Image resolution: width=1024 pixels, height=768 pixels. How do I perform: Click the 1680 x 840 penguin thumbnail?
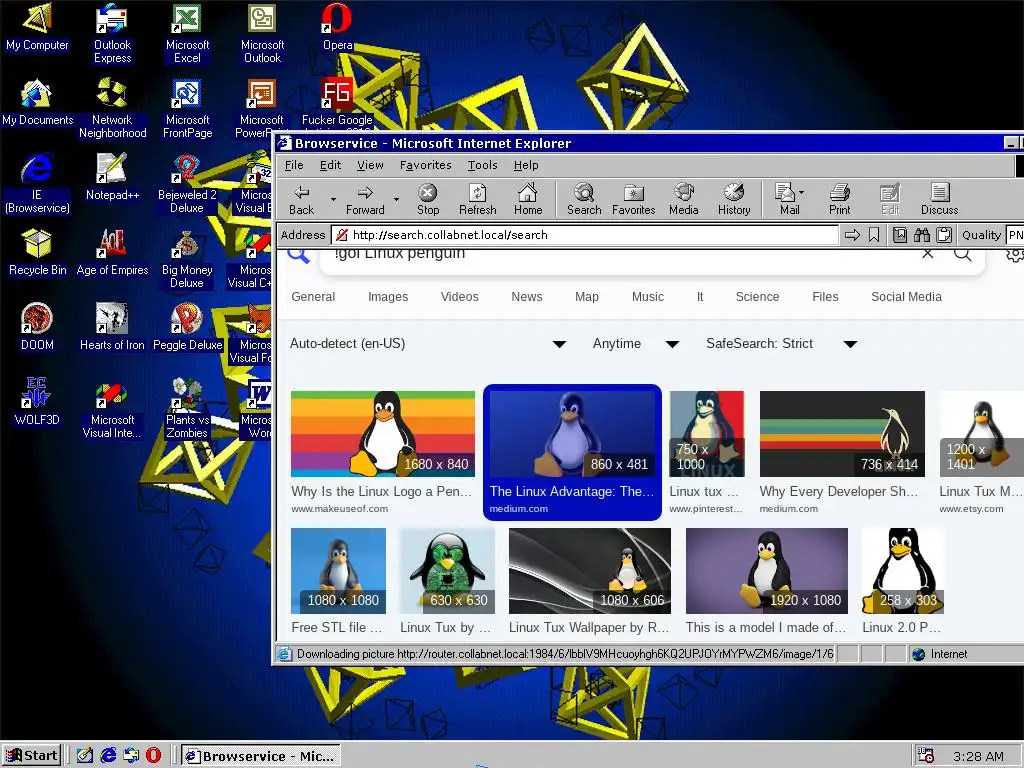coord(383,434)
